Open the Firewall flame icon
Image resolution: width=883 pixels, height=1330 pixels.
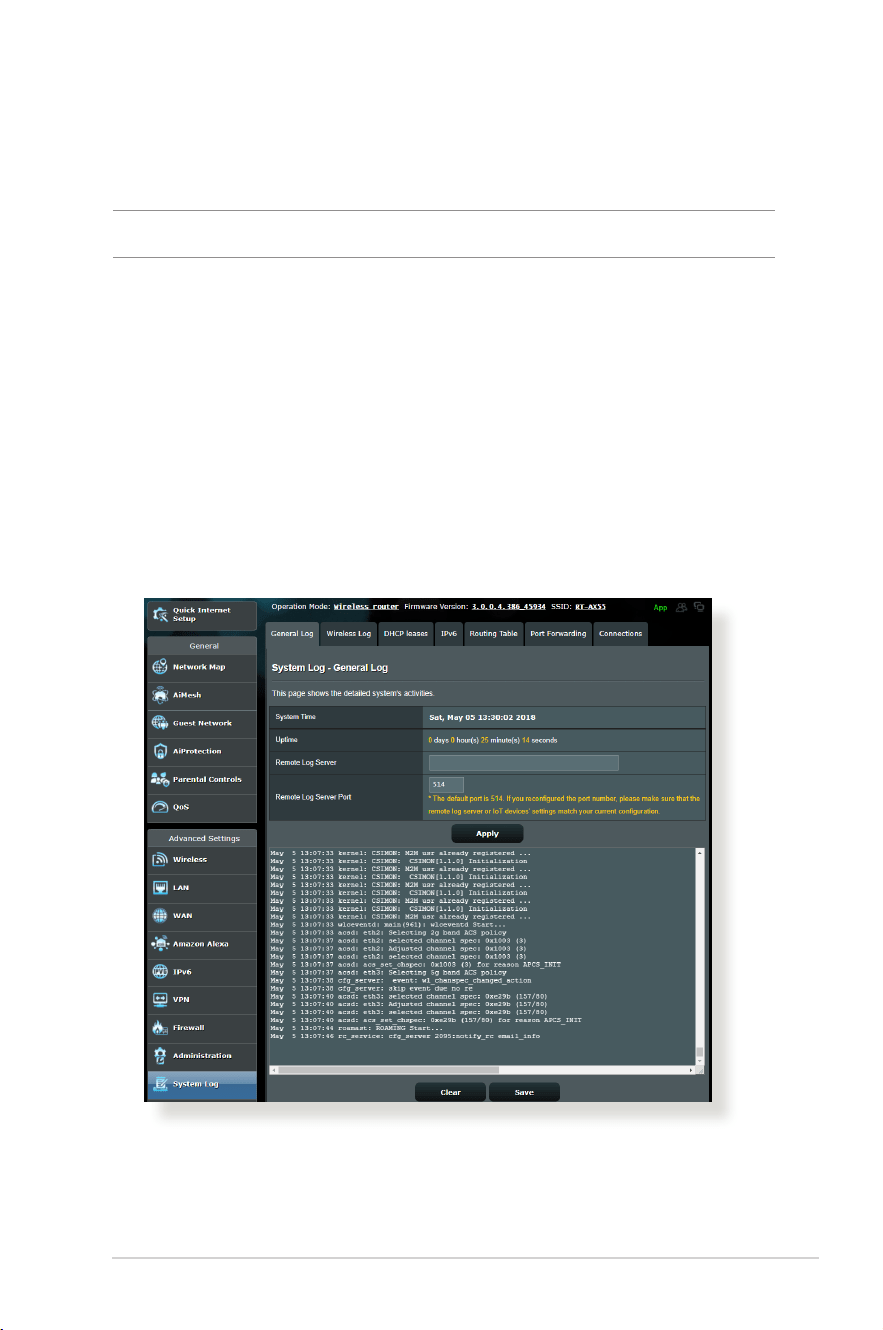pos(160,1027)
